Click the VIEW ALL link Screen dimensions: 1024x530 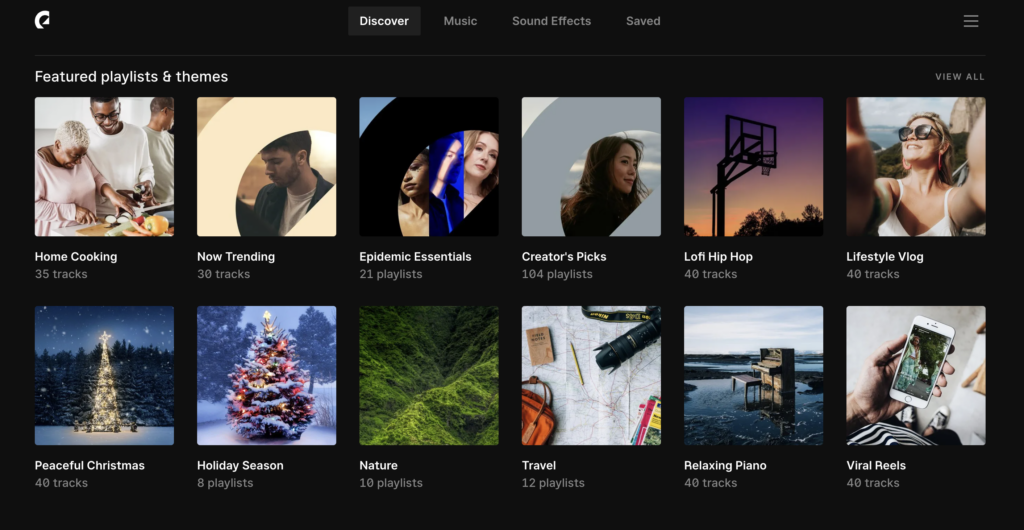coord(959,76)
